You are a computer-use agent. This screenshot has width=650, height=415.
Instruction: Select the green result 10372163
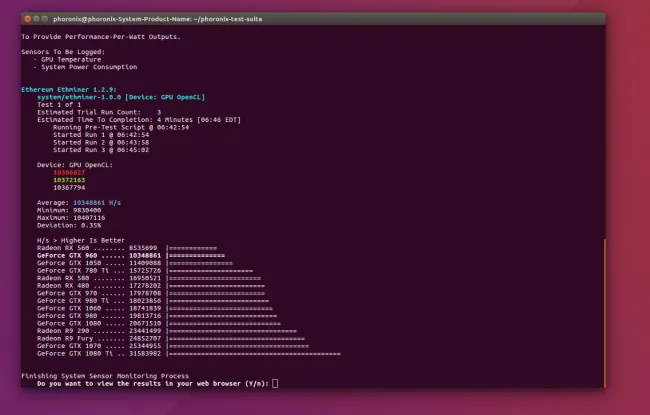pos(69,180)
